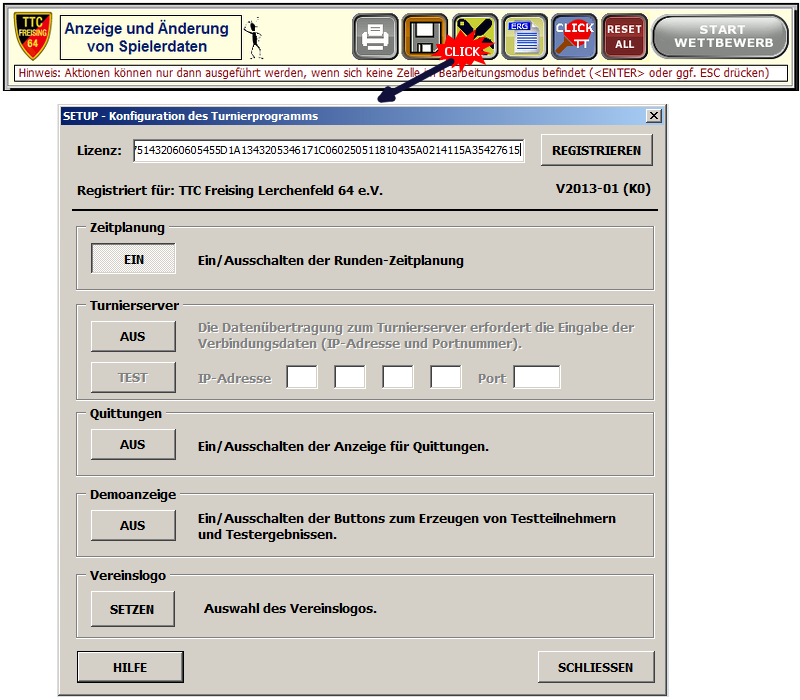This screenshot has height=700, width=800.
Task: Toggle Zeitplanung from EIN to AUS
Action: (132, 258)
